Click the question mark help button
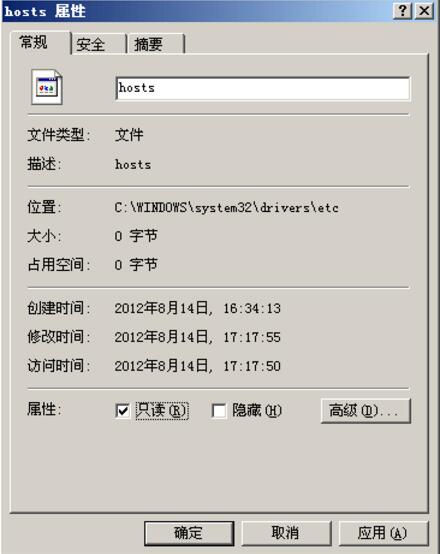This screenshot has width=440, height=554. (403, 11)
